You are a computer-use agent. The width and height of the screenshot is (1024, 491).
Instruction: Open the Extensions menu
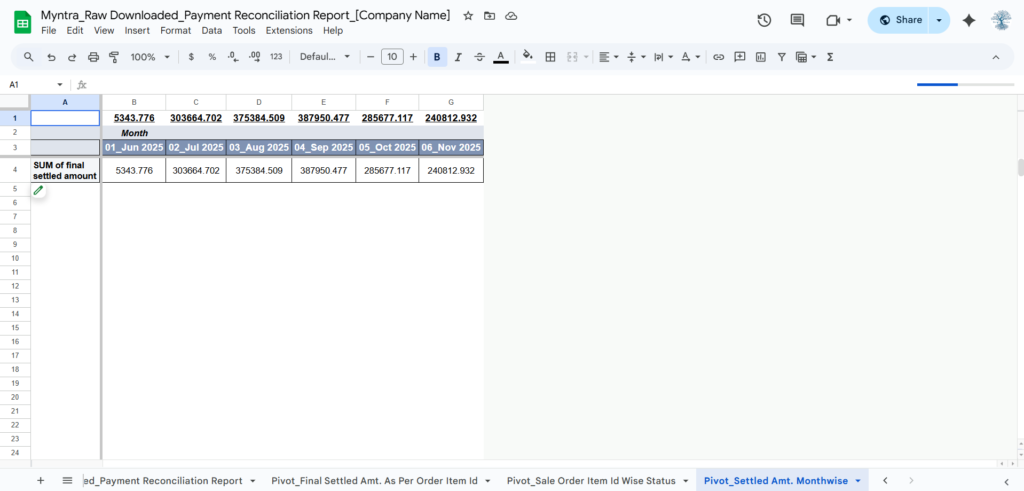coord(289,31)
